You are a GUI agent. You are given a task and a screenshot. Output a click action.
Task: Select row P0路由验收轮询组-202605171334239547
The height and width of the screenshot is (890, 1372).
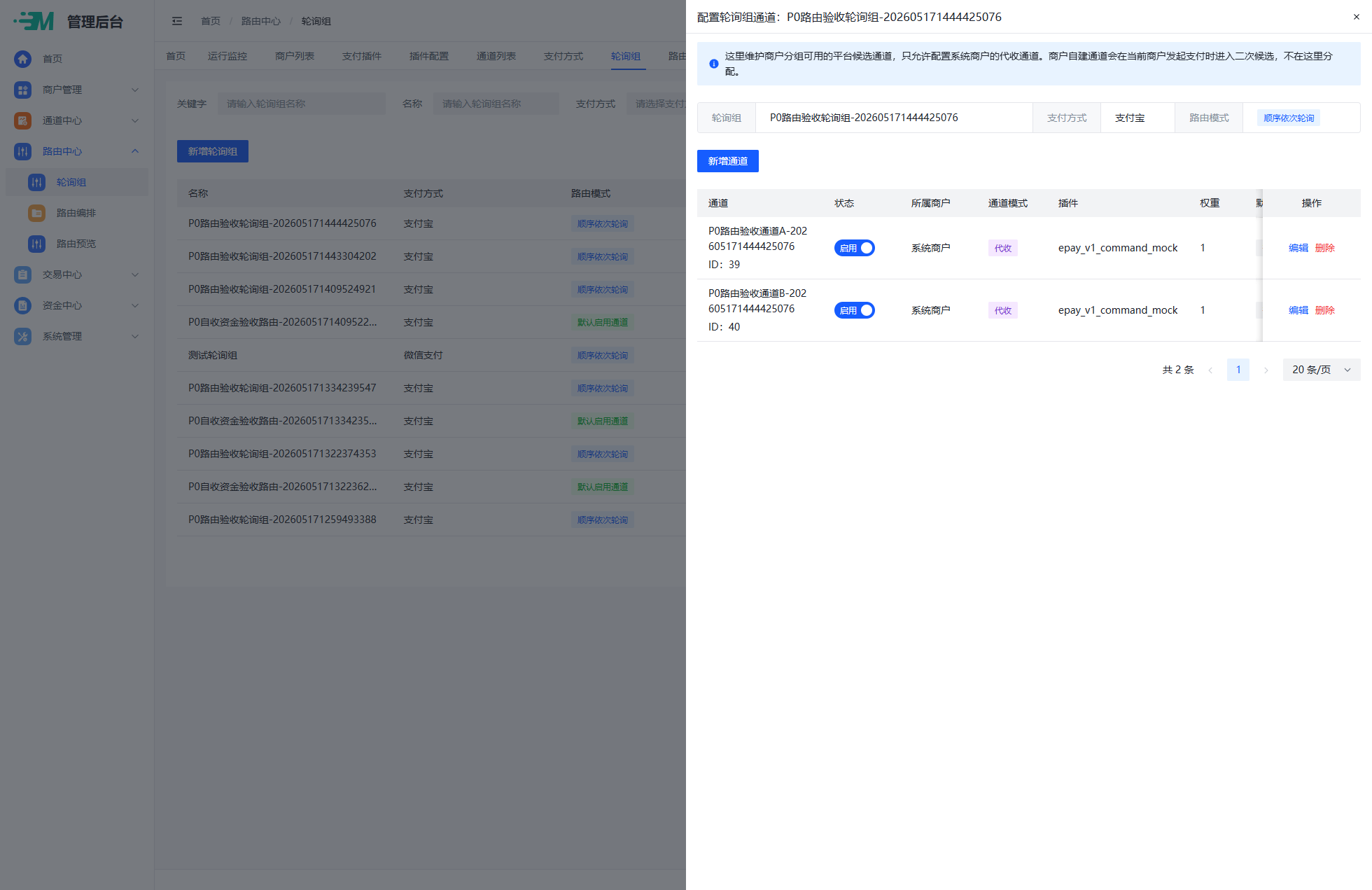click(x=431, y=388)
